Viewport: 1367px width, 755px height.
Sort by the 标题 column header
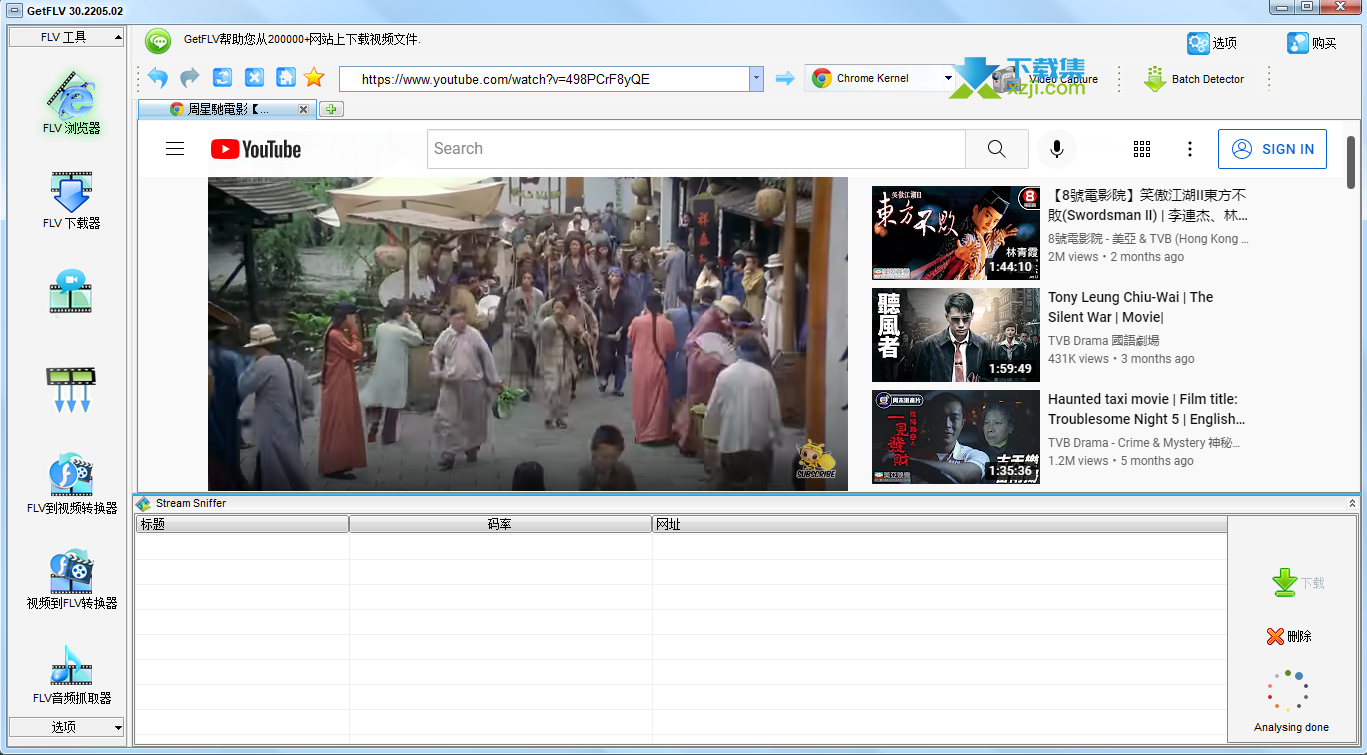(242, 524)
